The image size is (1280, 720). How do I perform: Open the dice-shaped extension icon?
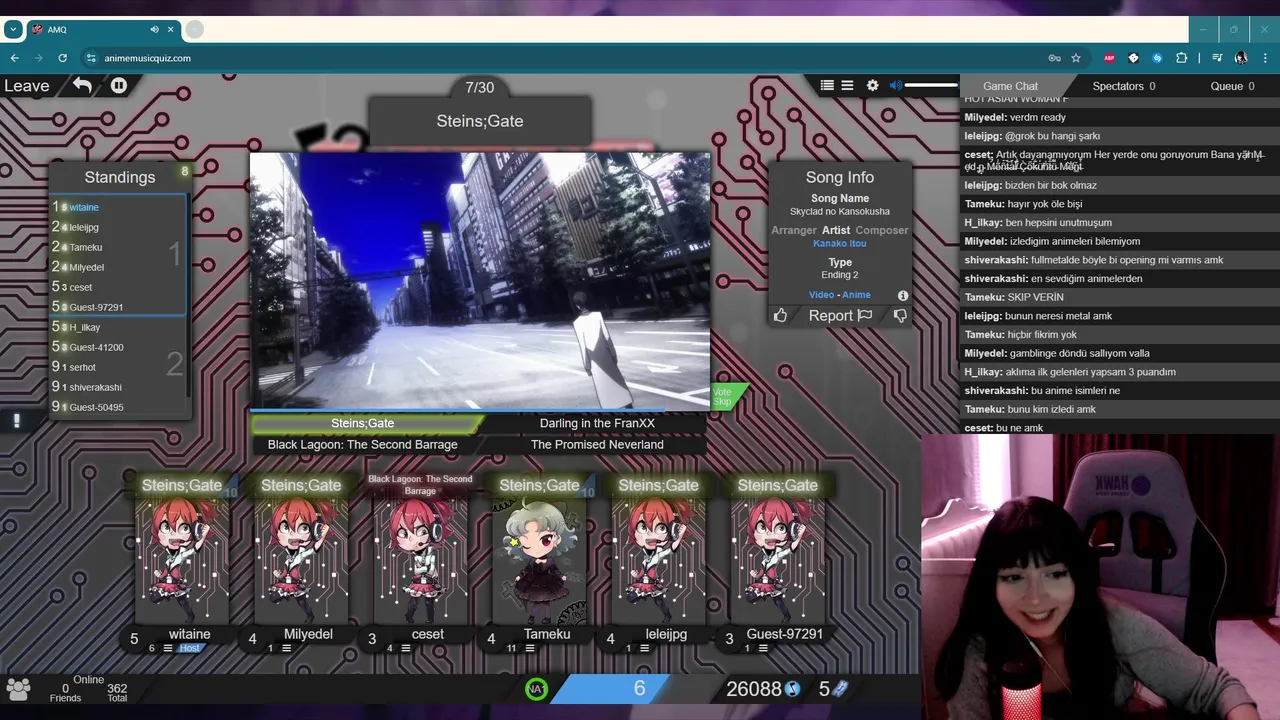point(1133,58)
